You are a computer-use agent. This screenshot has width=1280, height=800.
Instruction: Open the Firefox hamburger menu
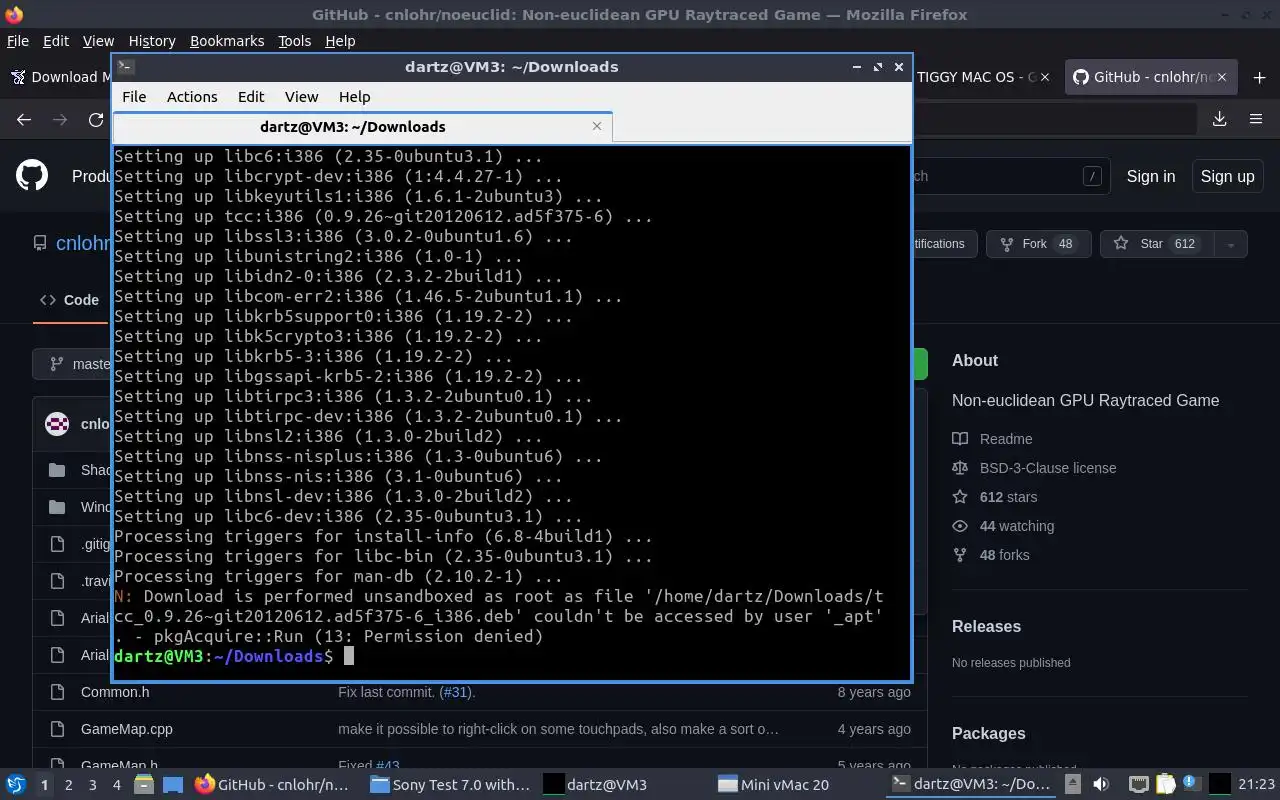pyautogui.click(x=1256, y=119)
